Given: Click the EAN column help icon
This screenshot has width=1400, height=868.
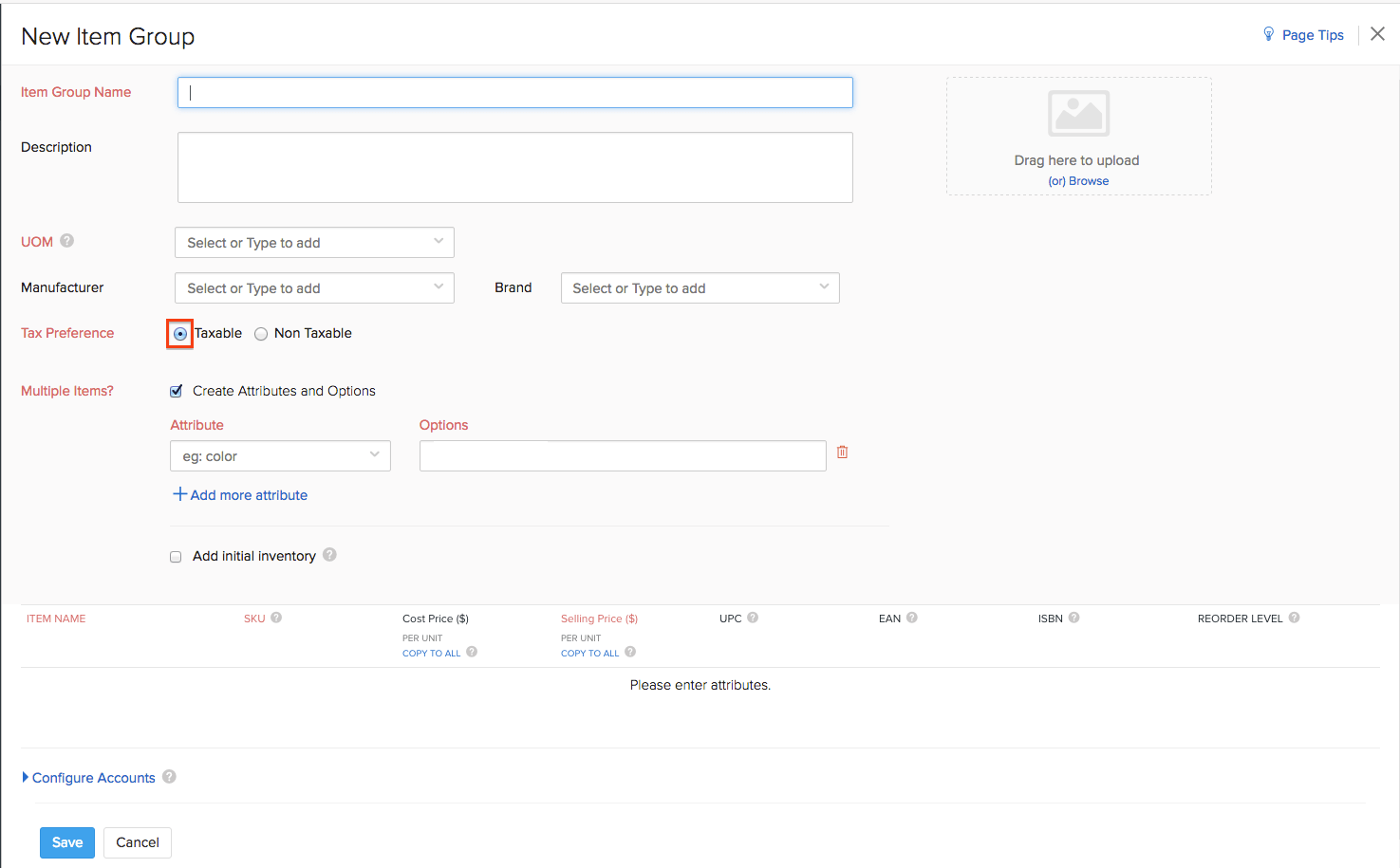Looking at the screenshot, I should [912, 618].
